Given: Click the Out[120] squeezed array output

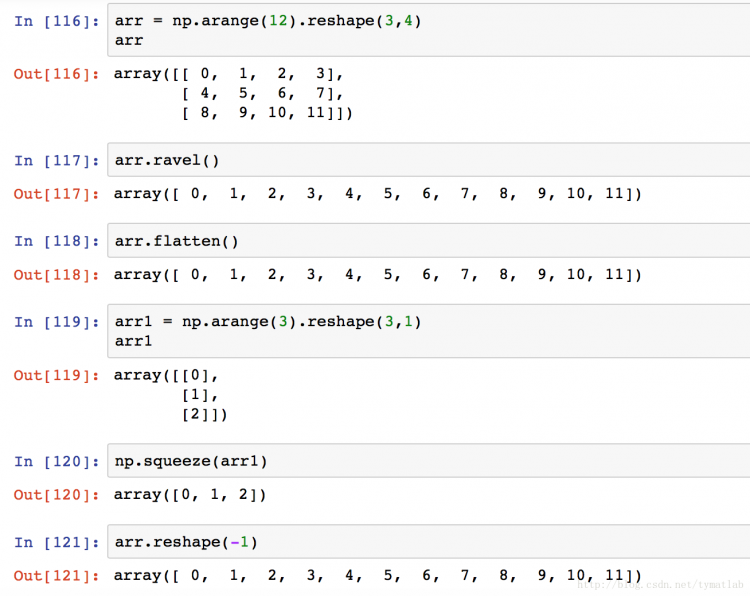Looking at the screenshot, I should pyautogui.click(x=189, y=495).
